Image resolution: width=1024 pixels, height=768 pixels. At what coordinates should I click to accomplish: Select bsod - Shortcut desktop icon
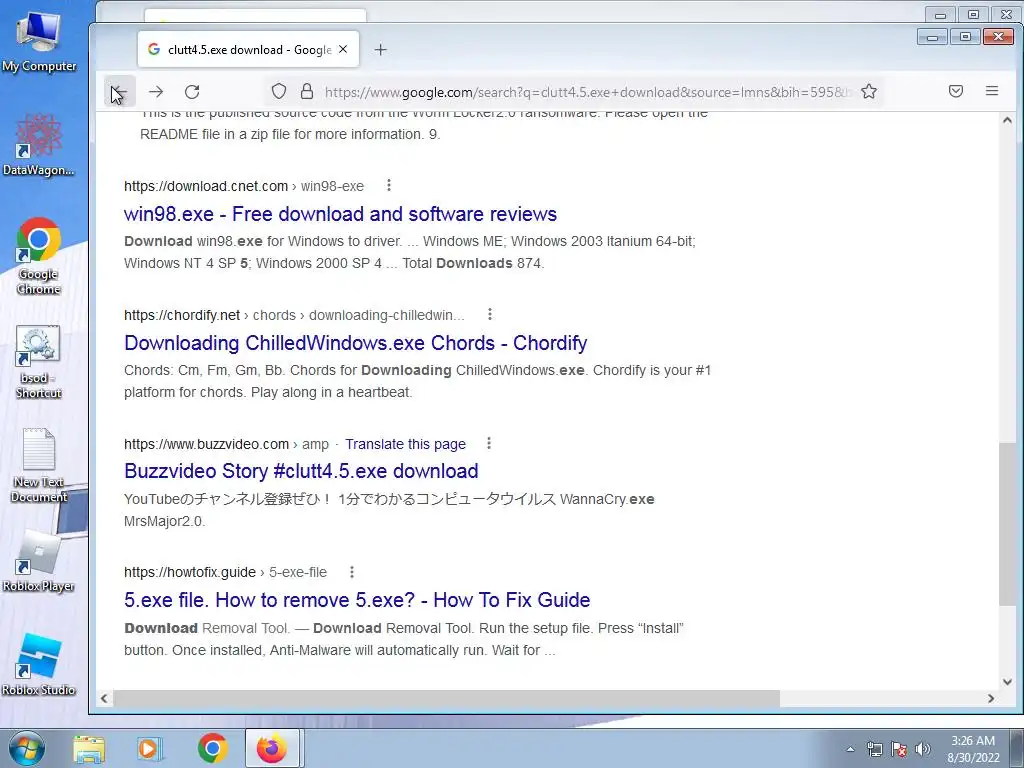point(39,361)
